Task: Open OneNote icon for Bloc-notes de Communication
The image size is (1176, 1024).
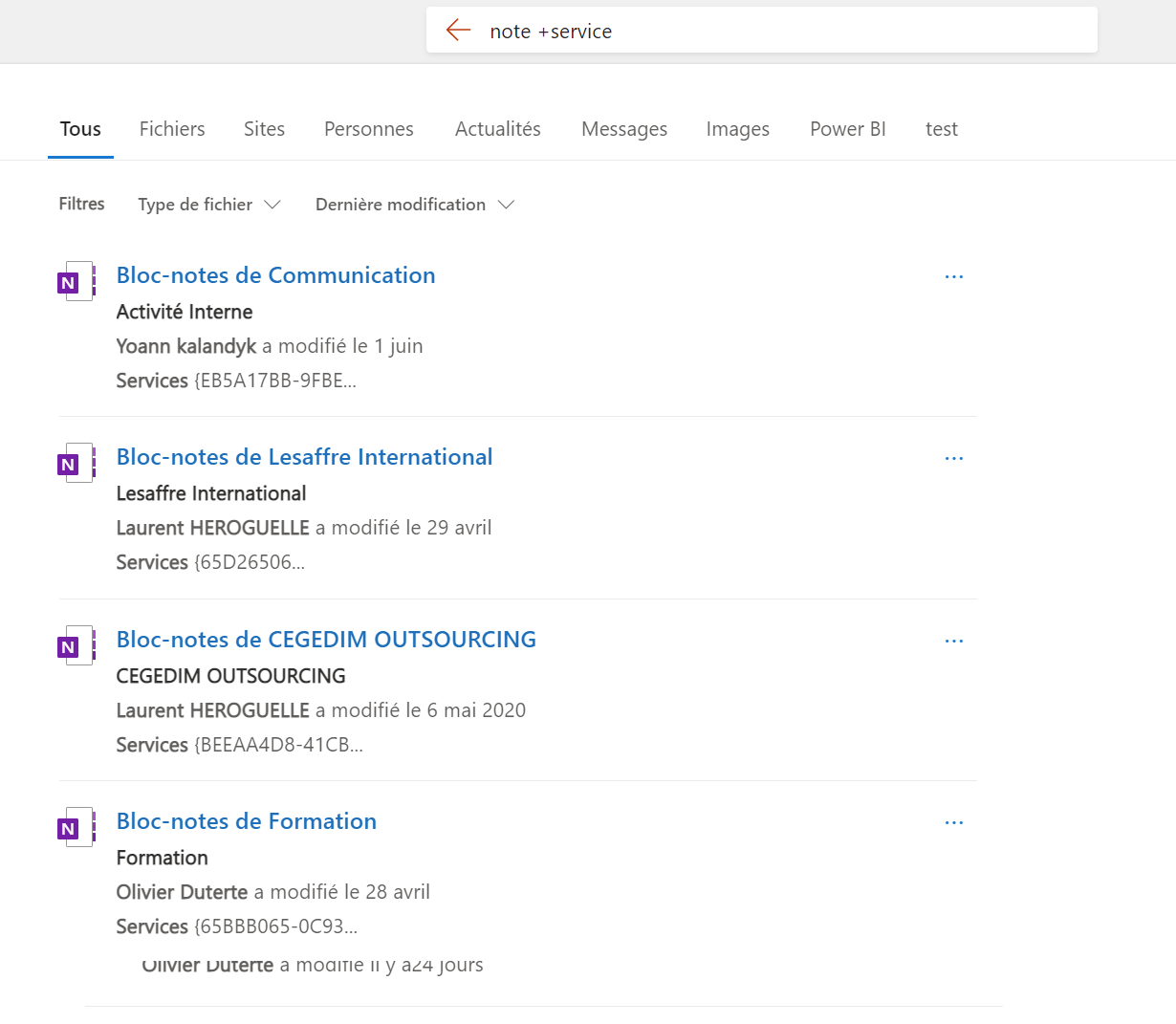Action: coord(76,281)
